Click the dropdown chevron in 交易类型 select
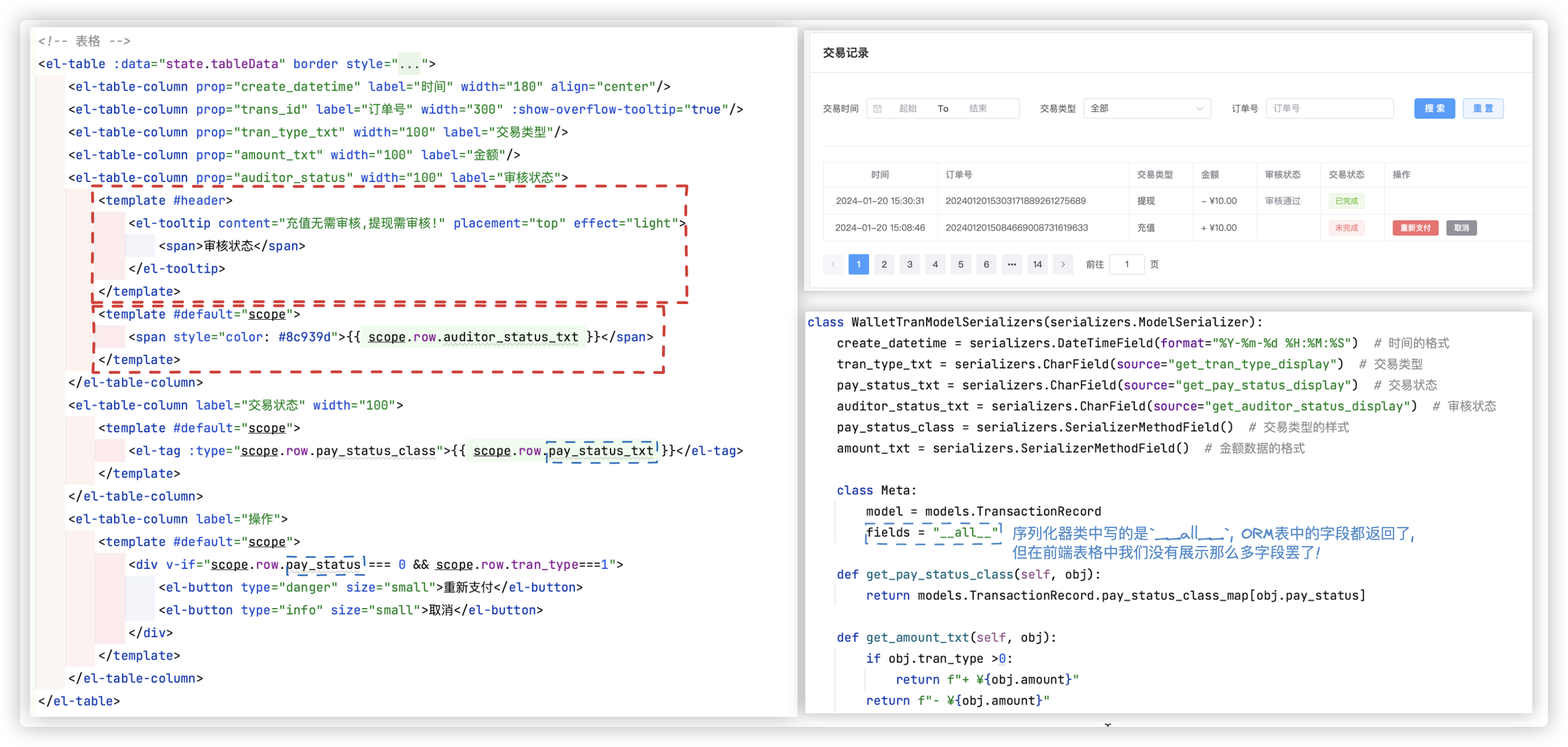This screenshot has width=1568, height=747. [x=1199, y=109]
